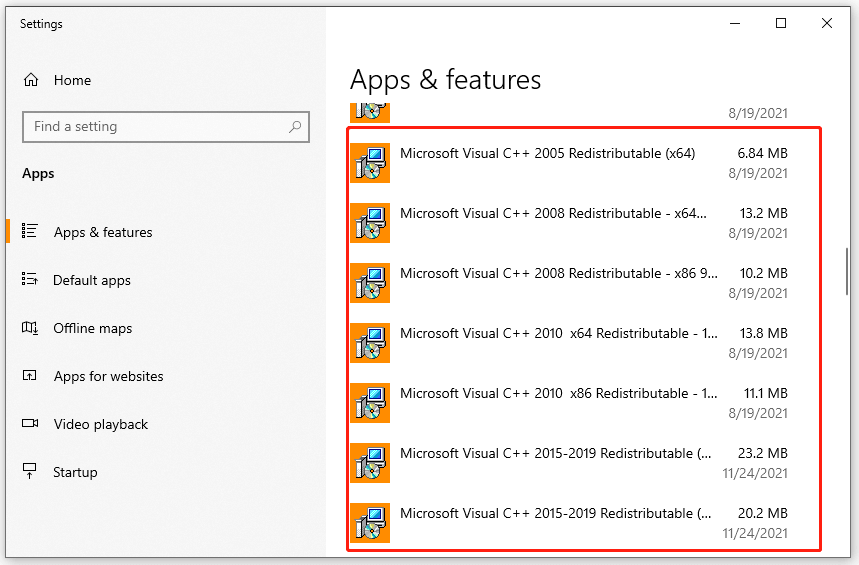The image size is (859, 565).
Task: Type in the Find a setting box
Action: (155, 127)
